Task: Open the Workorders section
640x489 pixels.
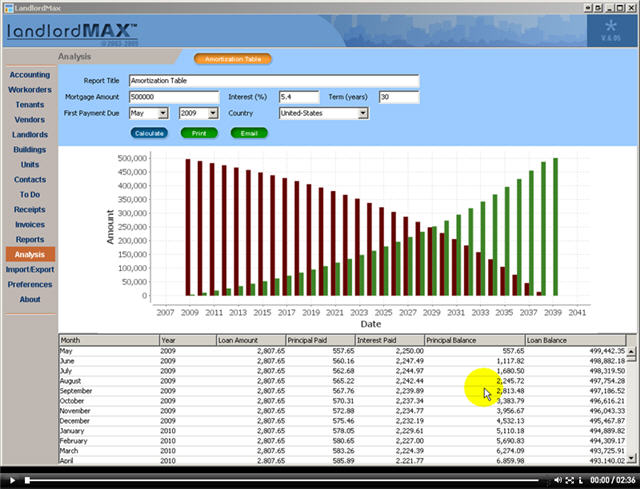Action: [x=30, y=89]
